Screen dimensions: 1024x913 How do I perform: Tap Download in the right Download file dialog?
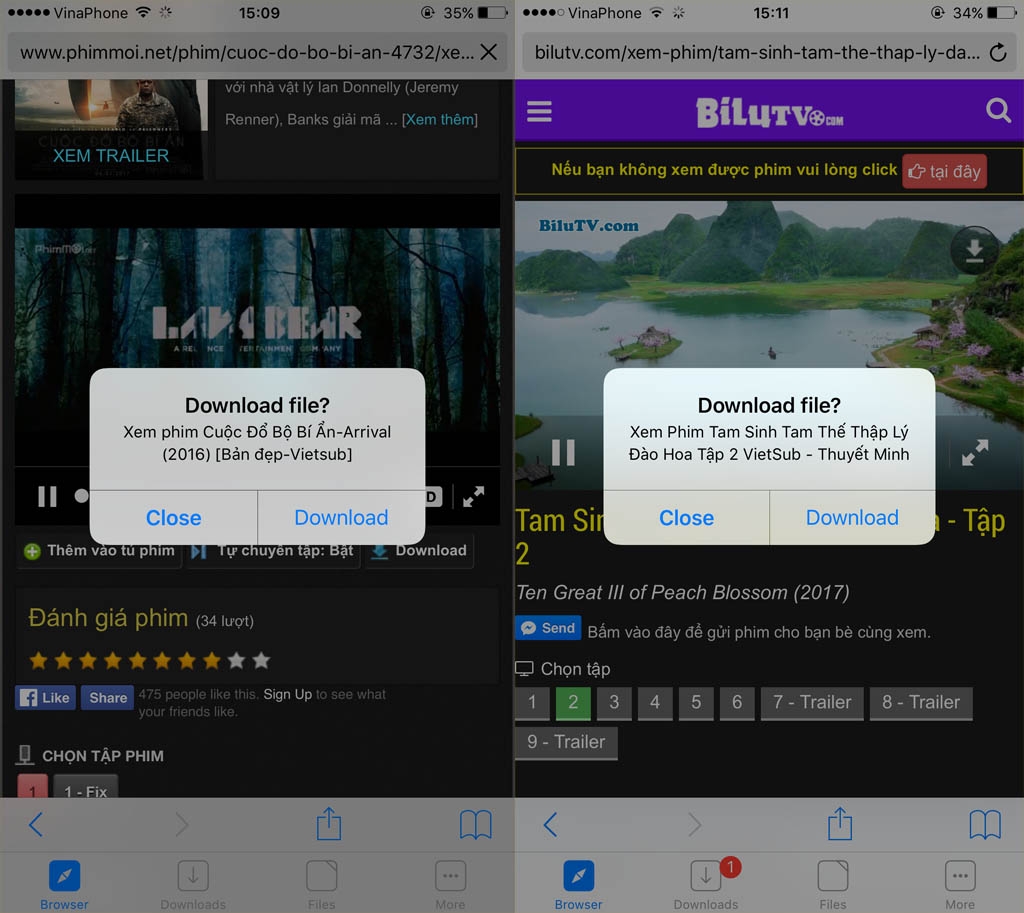click(852, 518)
